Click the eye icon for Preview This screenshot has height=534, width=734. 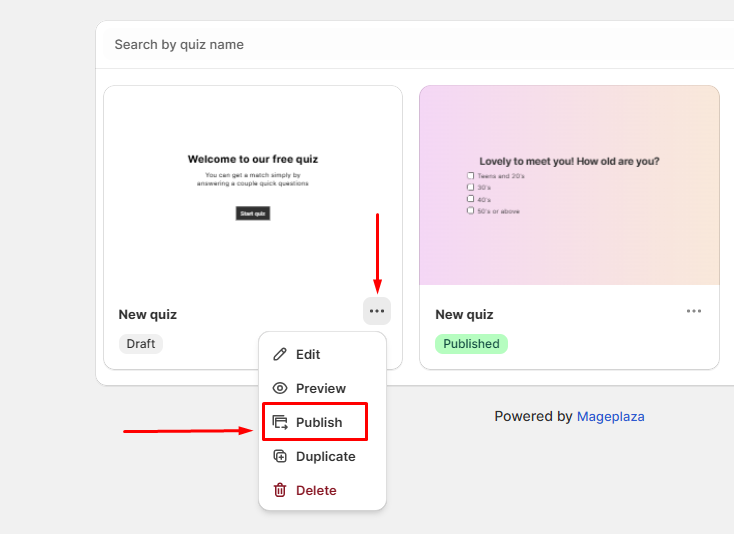tap(280, 389)
